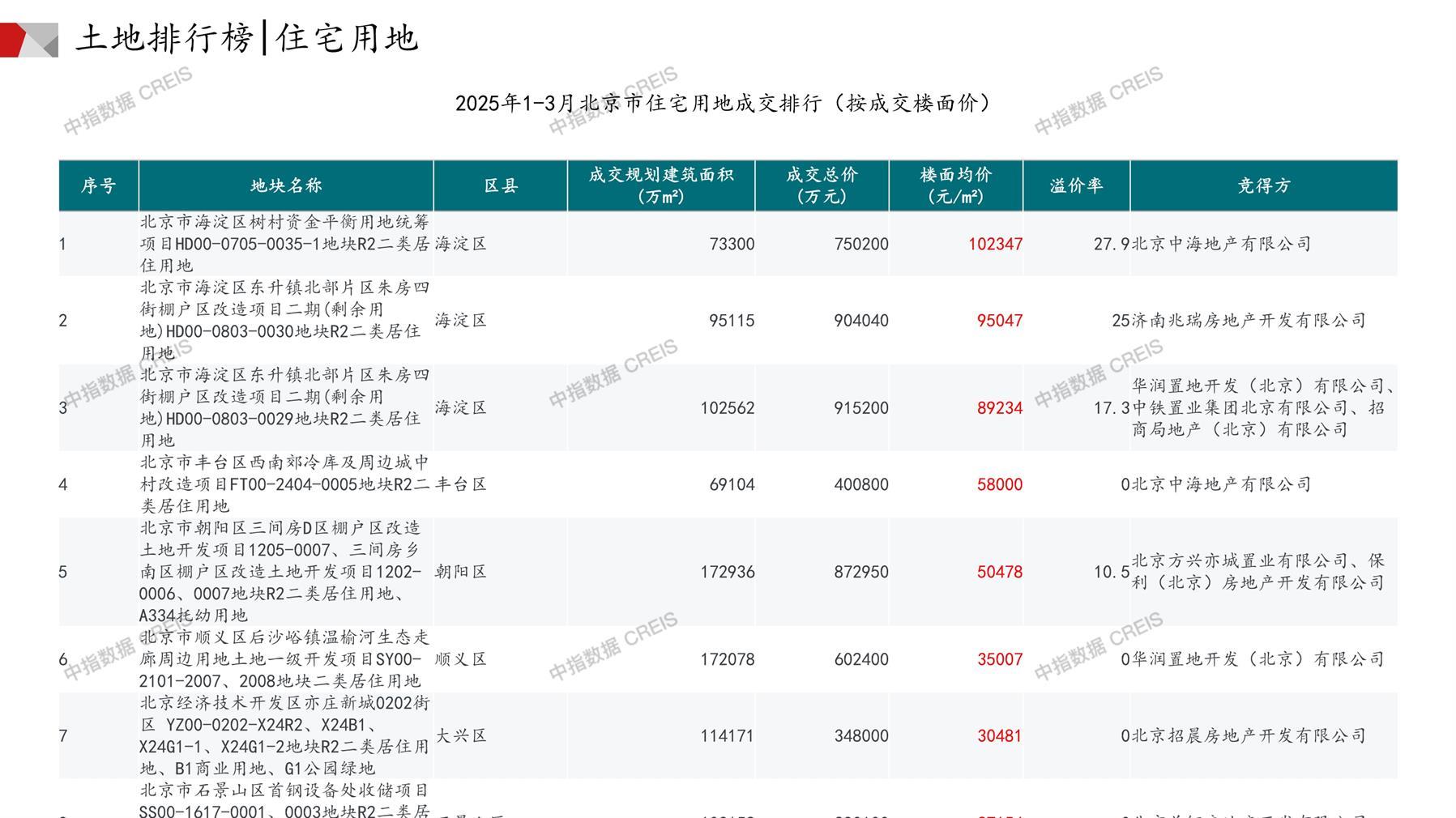Select the red price value 102347
The height and width of the screenshot is (818, 1456).
pos(995,244)
